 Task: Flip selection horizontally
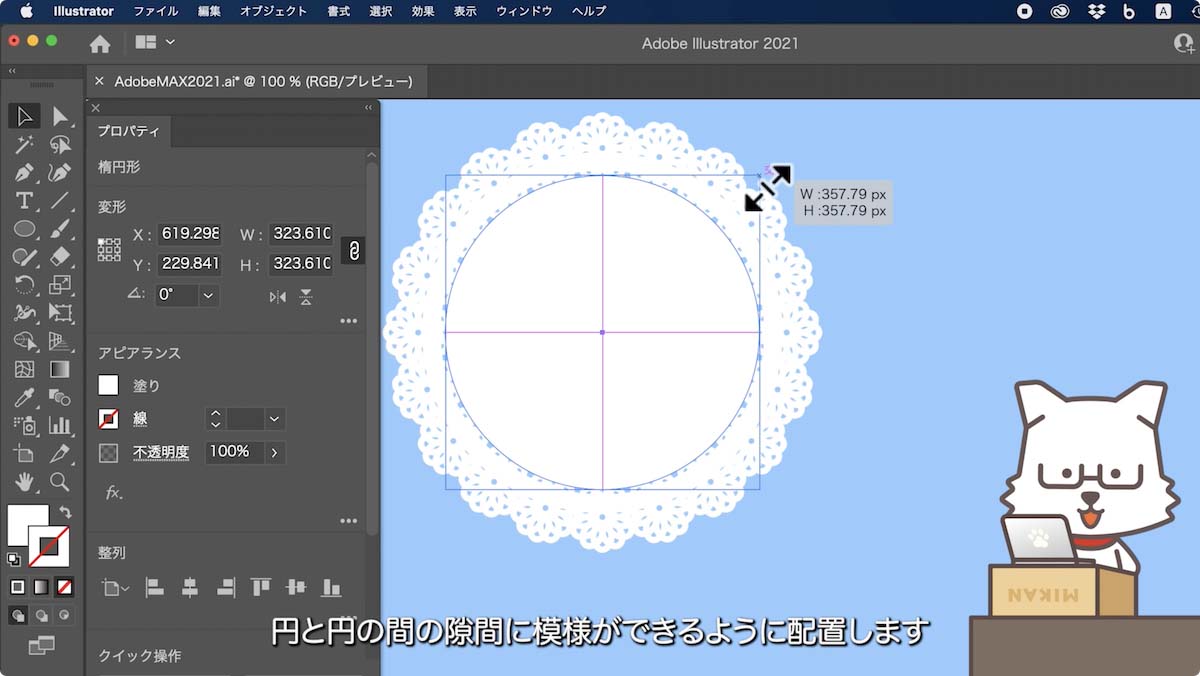click(278, 296)
